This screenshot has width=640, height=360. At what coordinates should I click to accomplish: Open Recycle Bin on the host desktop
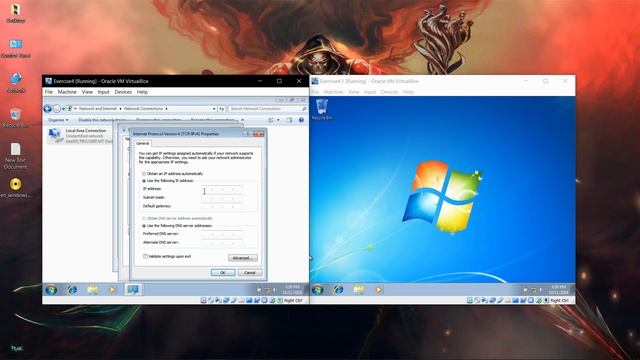[16, 118]
